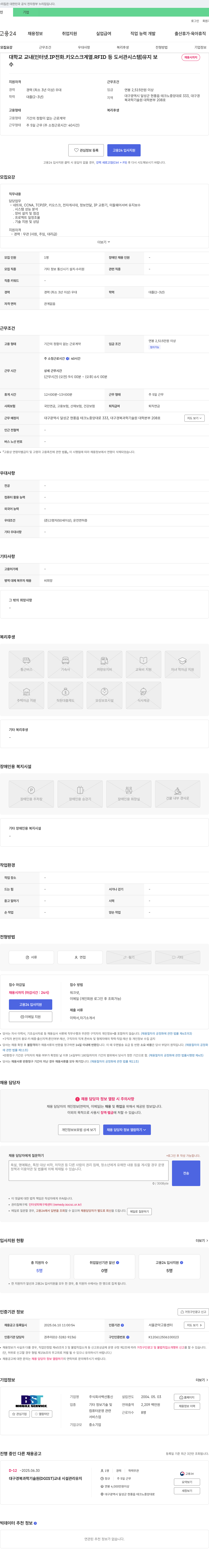Click the 장애인용 승강기 icon
The image size is (209, 1568).
click(x=80, y=794)
